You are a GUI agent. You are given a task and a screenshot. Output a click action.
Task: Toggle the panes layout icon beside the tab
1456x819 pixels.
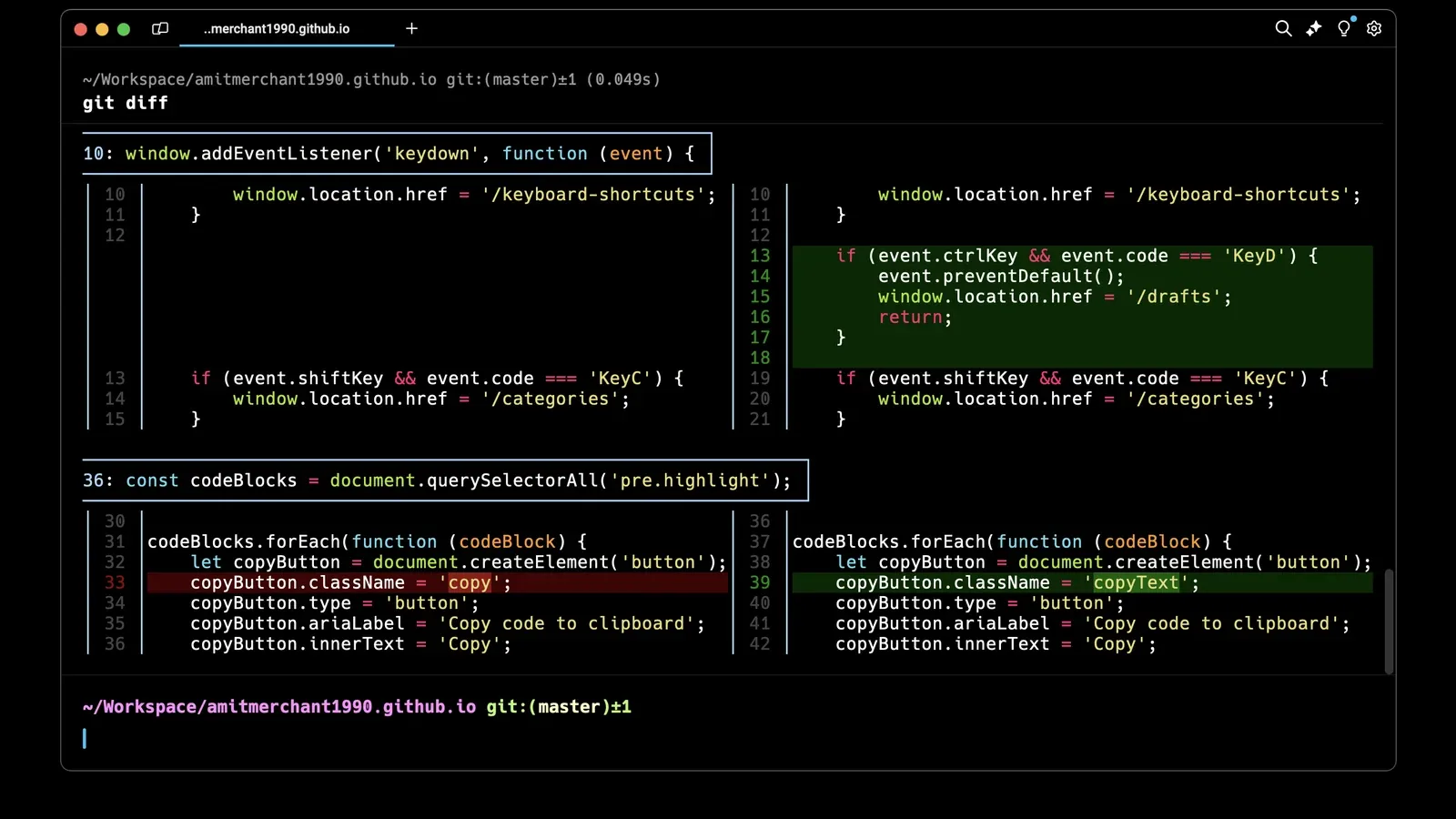point(160,28)
